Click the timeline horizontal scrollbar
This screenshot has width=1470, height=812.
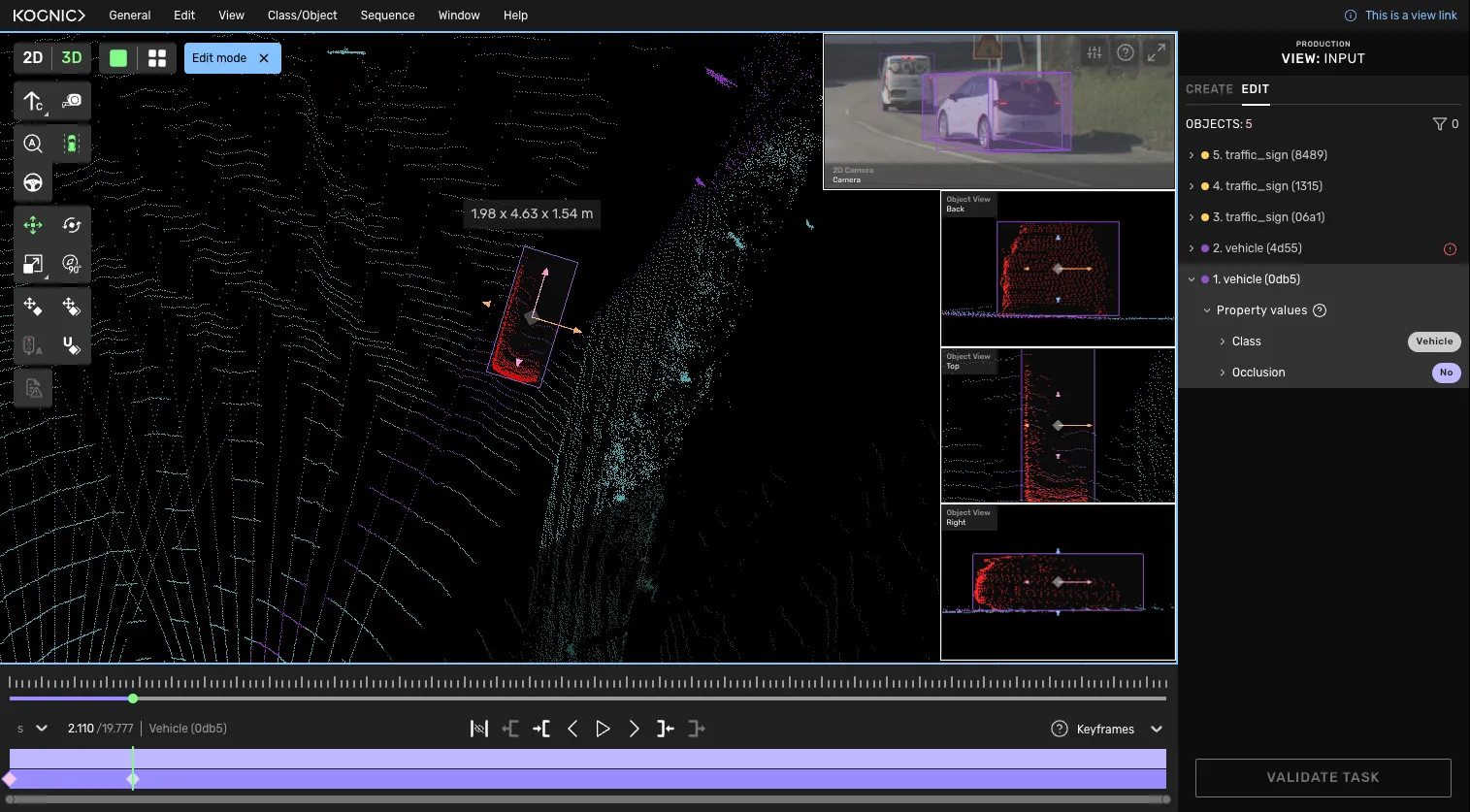tap(588, 800)
